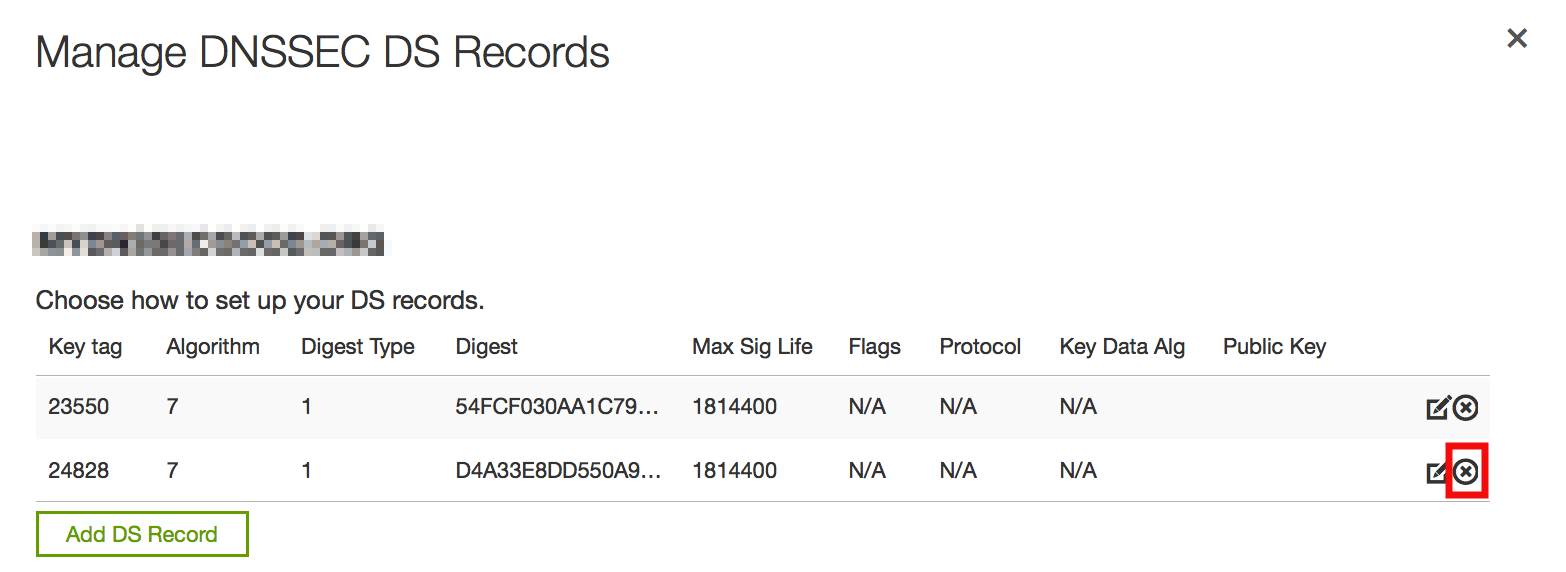Viewport: 1566px width, 572px height.
Task: Click the Key Data Alg column header
Action: tap(1122, 347)
